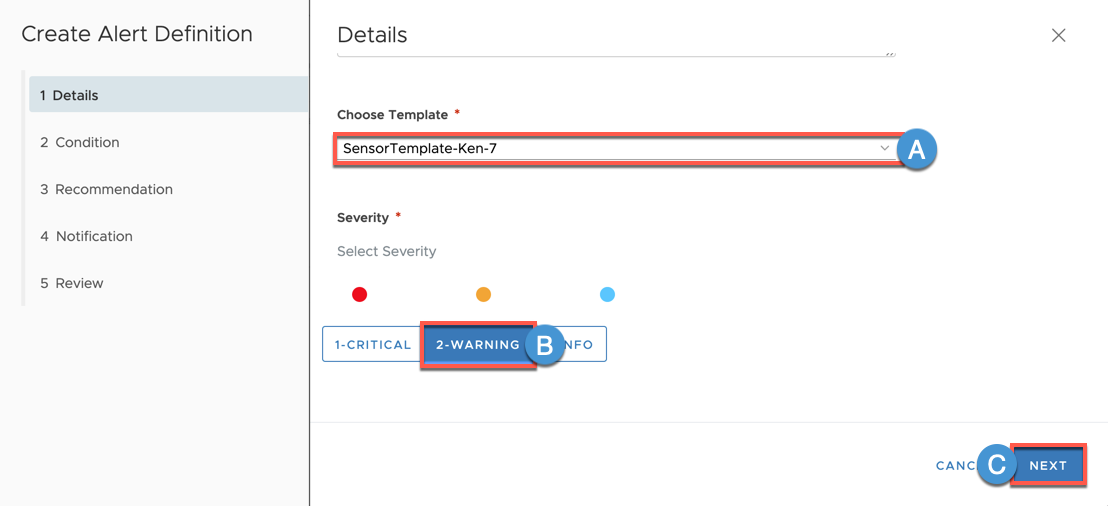Click the light blue info severity dot
The image size is (1108, 506).
pos(607,295)
